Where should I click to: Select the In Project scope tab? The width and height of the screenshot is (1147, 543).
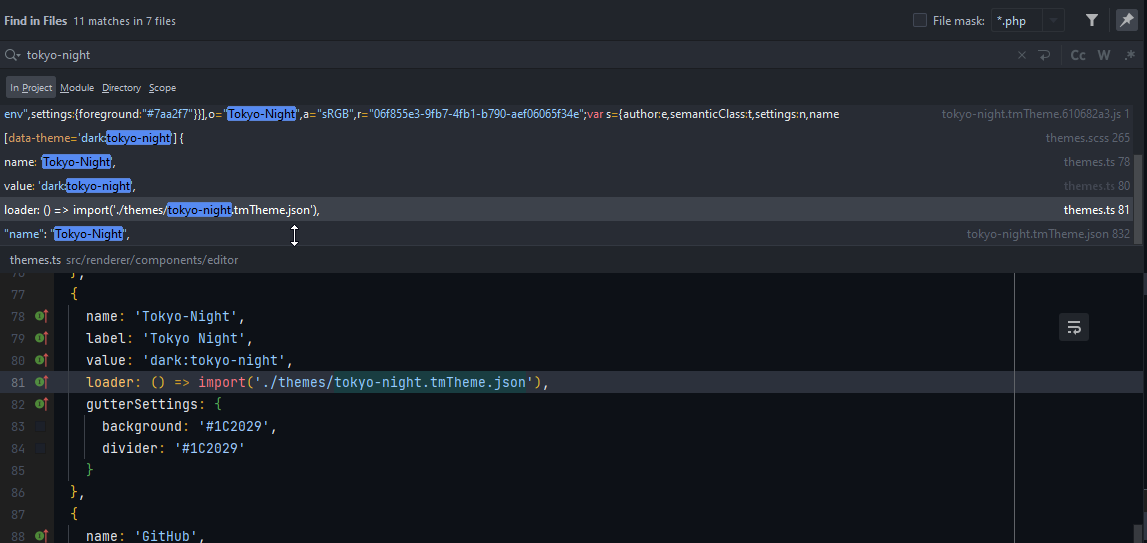click(x=31, y=88)
